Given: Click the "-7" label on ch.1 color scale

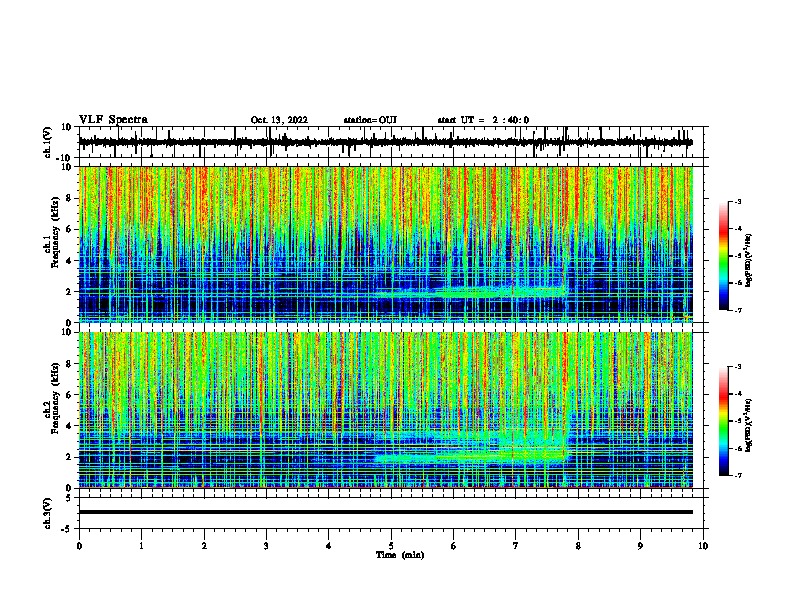Looking at the screenshot, I should tap(738, 310).
